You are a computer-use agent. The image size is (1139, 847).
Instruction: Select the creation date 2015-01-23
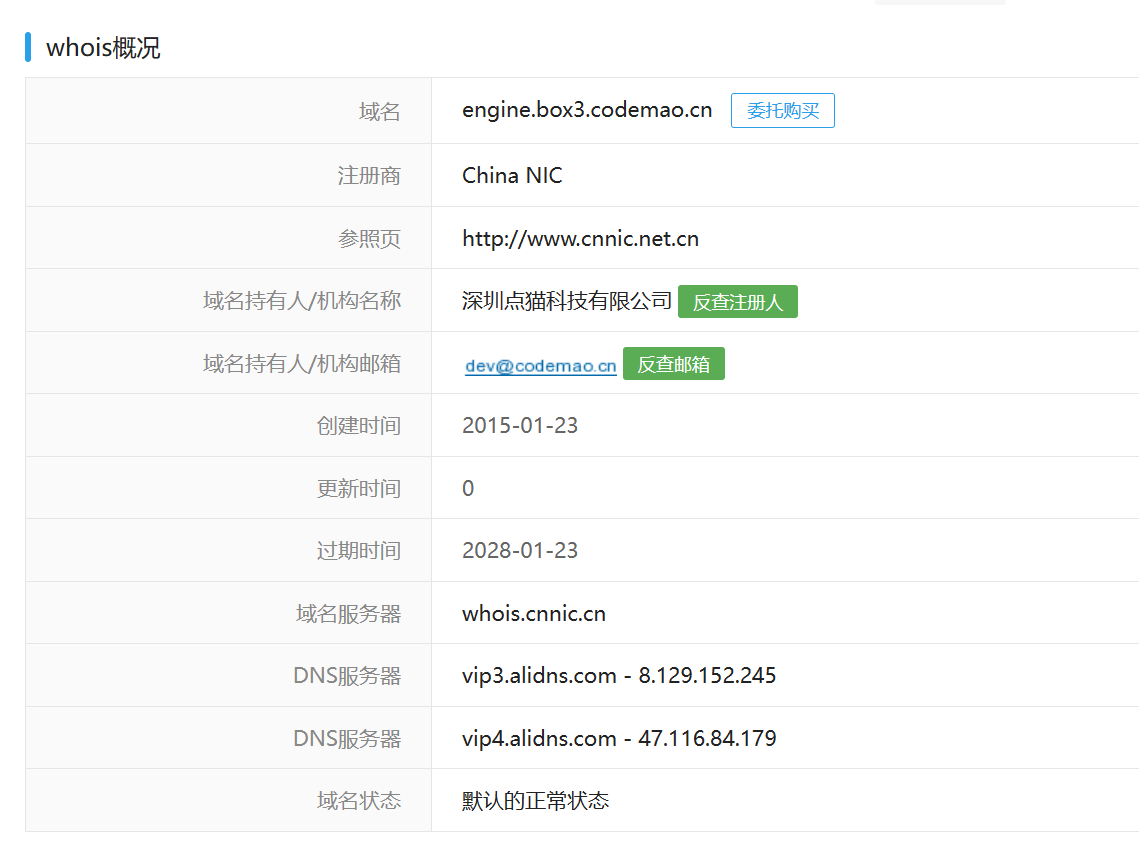(x=520, y=426)
